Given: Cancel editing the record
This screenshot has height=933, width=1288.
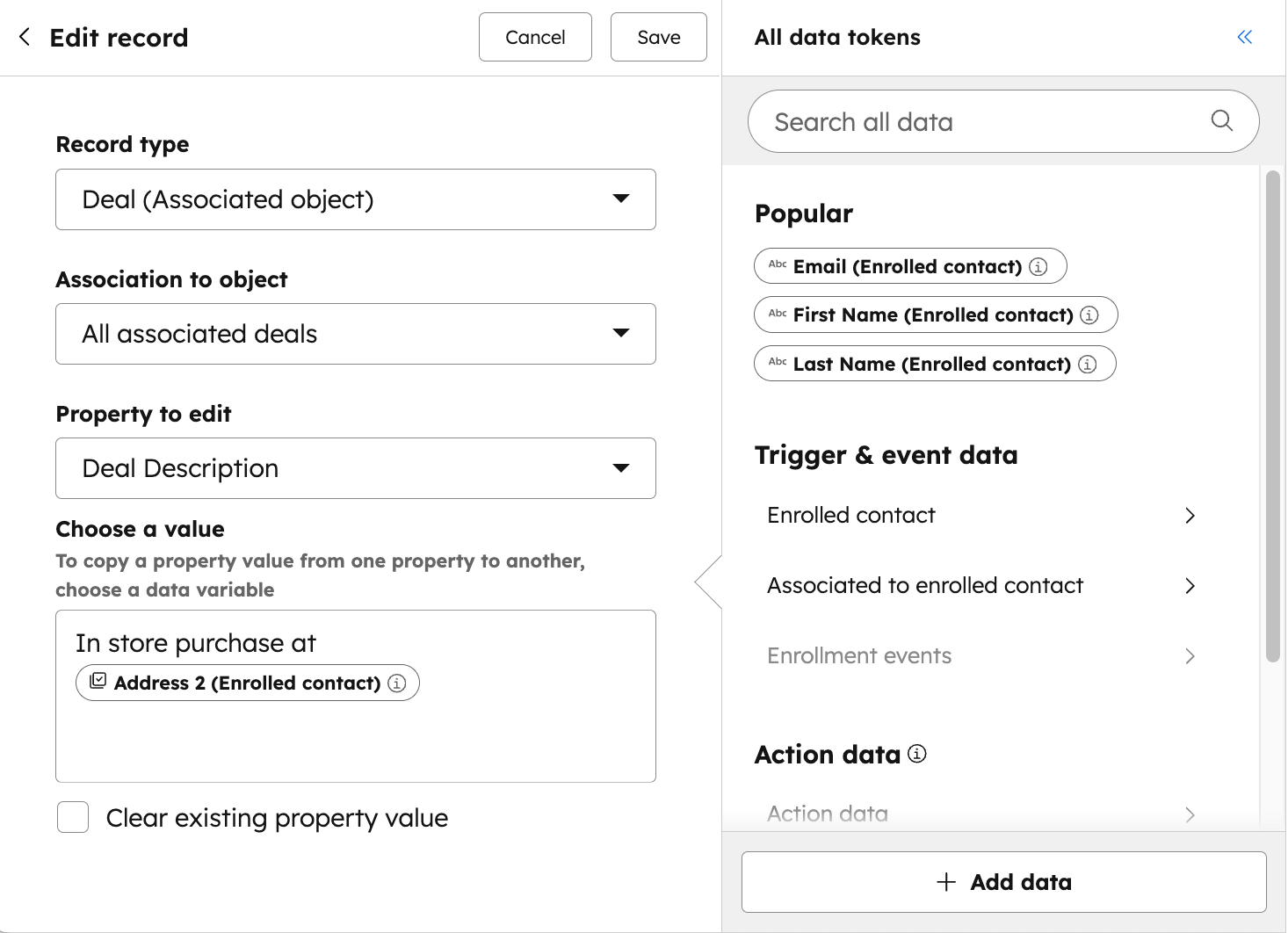Looking at the screenshot, I should [x=535, y=37].
